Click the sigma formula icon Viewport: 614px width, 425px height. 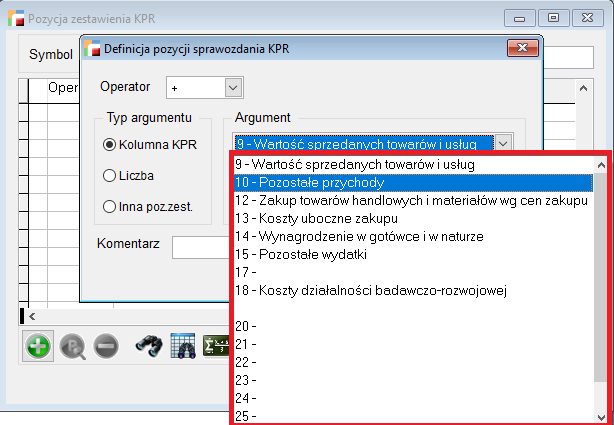pyautogui.click(x=214, y=346)
